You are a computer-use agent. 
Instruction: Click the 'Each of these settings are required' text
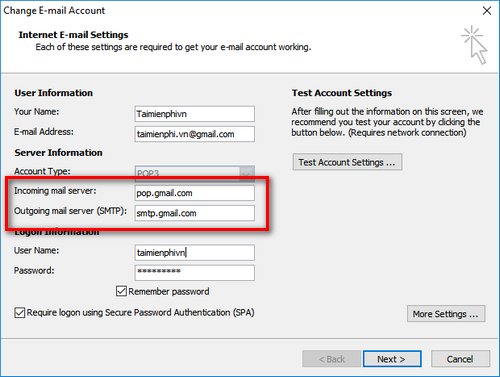point(173,47)
